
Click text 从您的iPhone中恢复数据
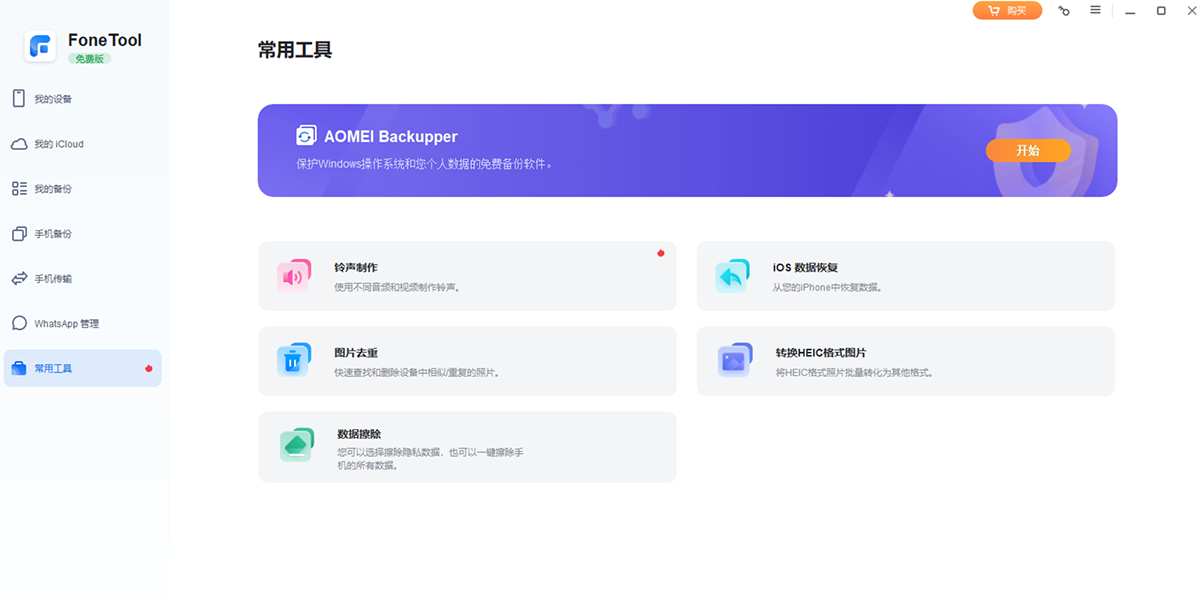tap(827, 287)
